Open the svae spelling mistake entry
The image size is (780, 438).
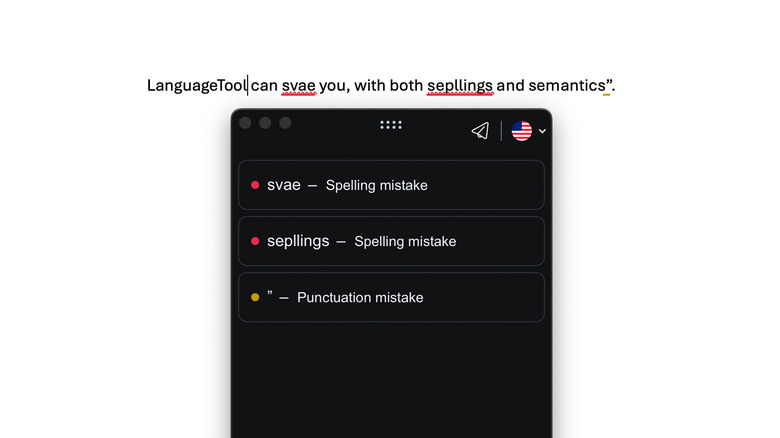[391, 185]
